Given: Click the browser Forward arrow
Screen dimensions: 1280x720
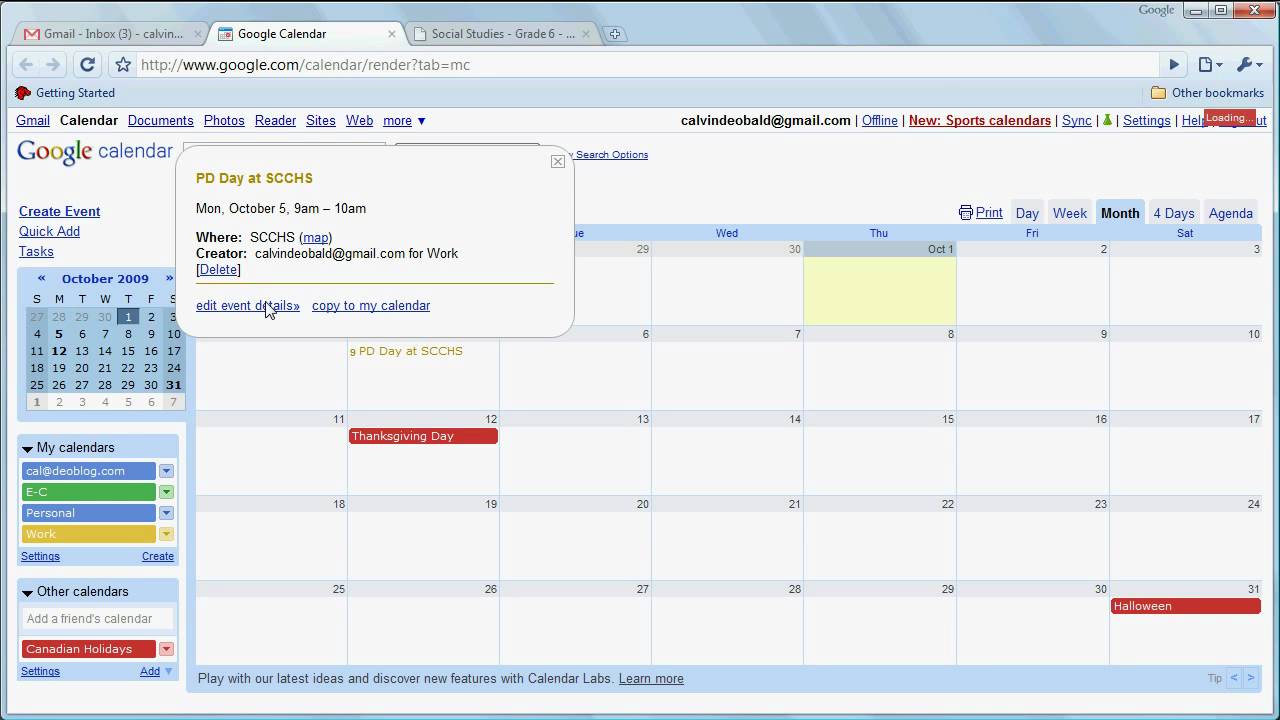Looking at the screenshot, I should (53, 65).
